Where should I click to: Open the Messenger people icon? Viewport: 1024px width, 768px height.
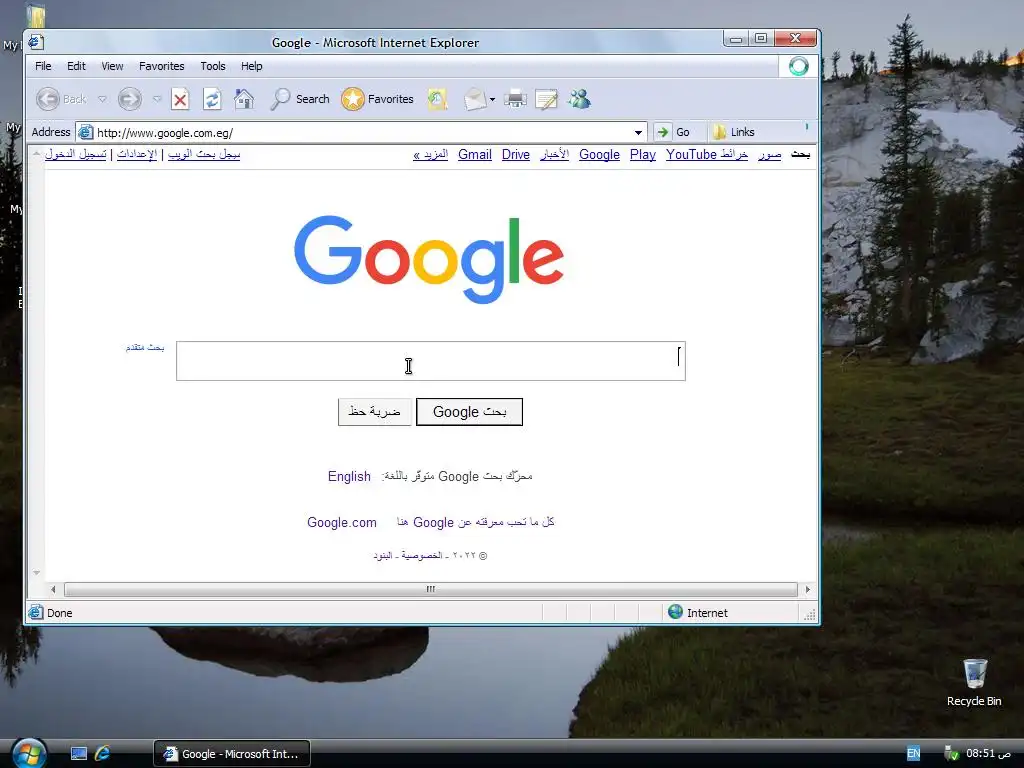point(579,99)
